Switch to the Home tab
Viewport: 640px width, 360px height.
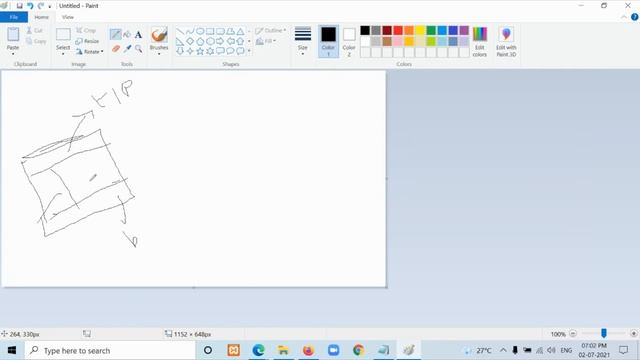pos(41,17)
